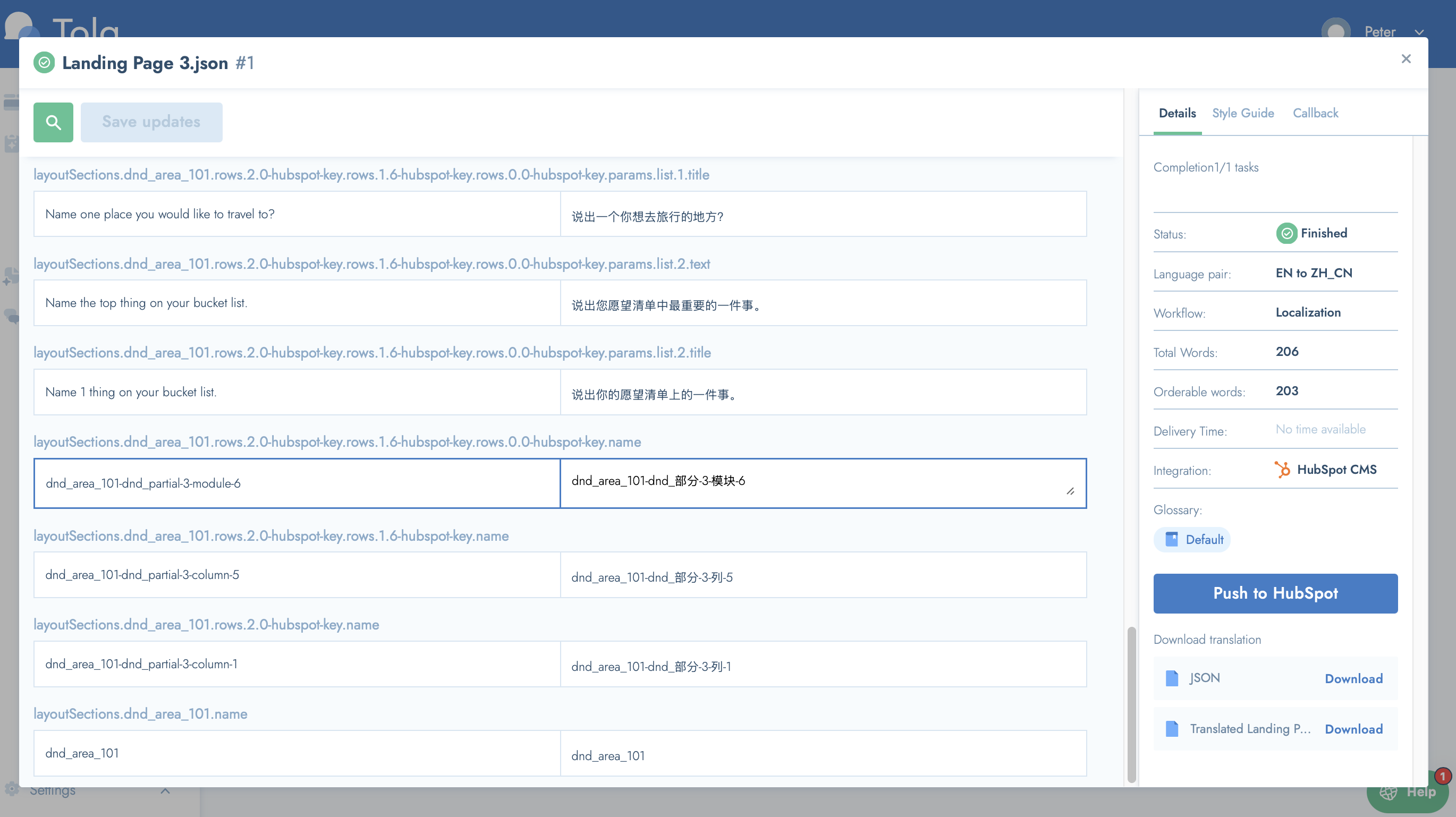The height and width of the screenshot is (817, 1456).
Task: Open the Peter user menu dropdown arrow
Action: 1419,32
